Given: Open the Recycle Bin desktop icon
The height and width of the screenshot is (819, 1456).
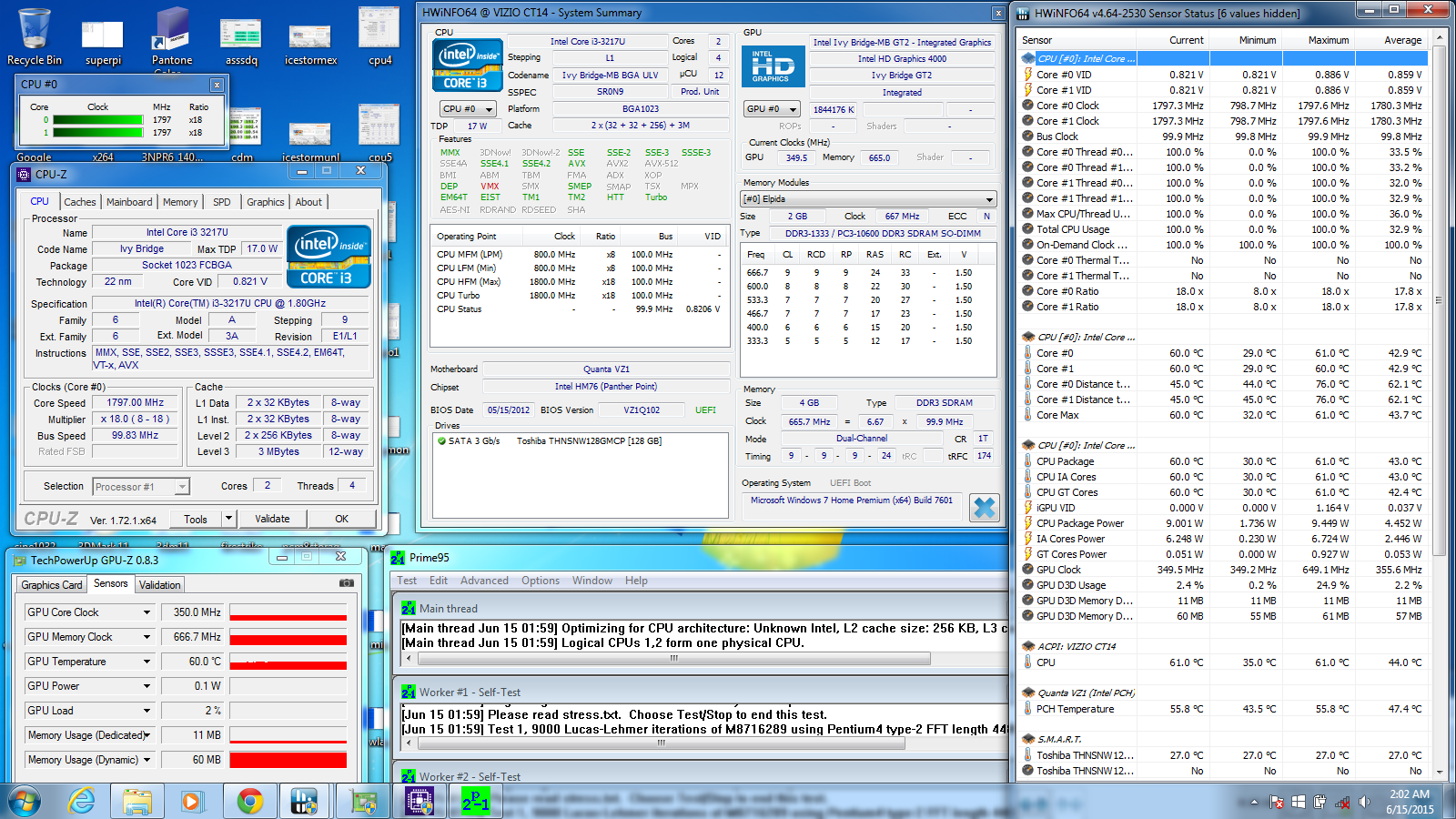Looking at the screenshot, I should pos(35,36).
